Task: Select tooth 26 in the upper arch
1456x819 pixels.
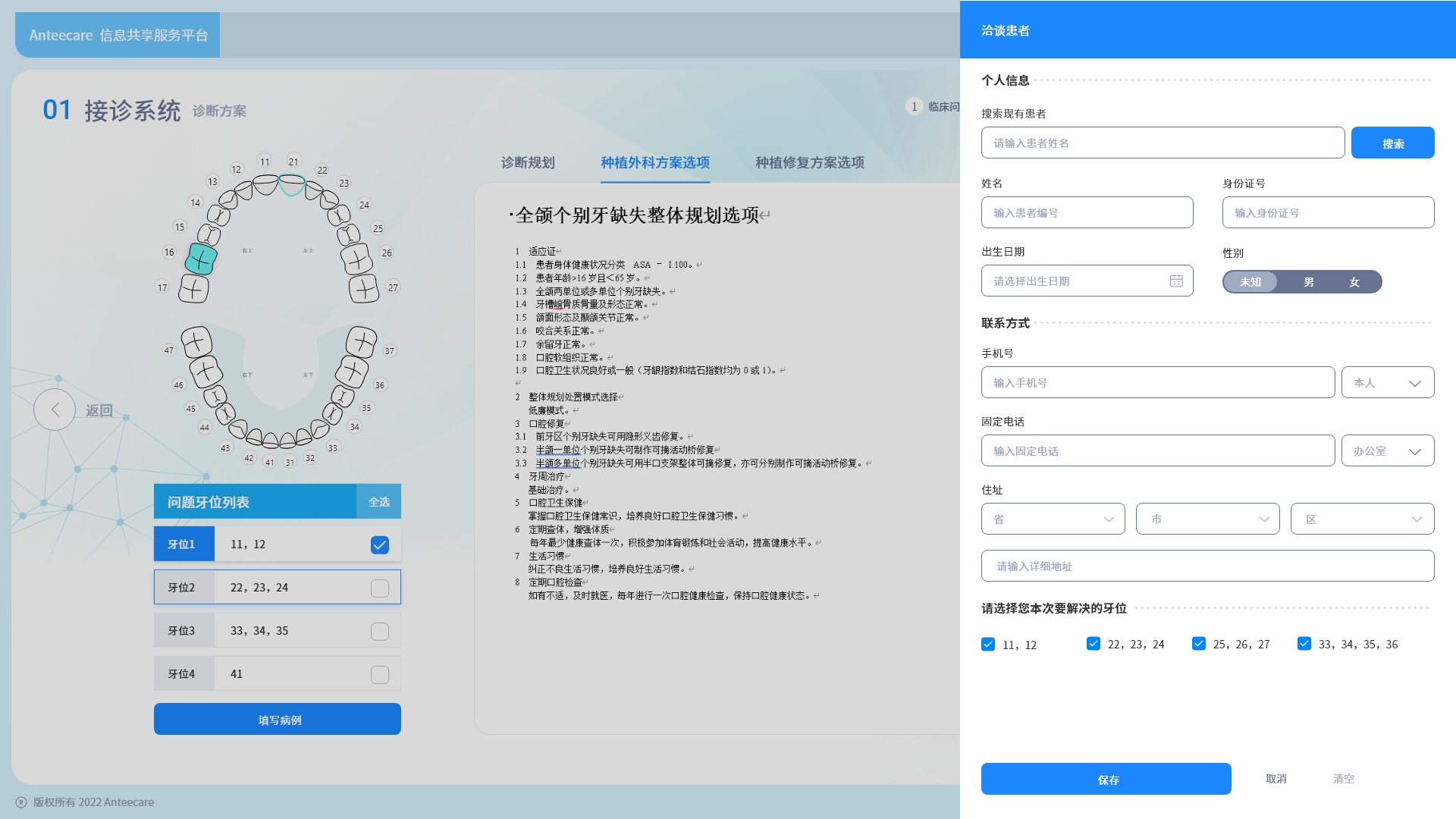Action: pyautogui.click(x=356, y=260)
